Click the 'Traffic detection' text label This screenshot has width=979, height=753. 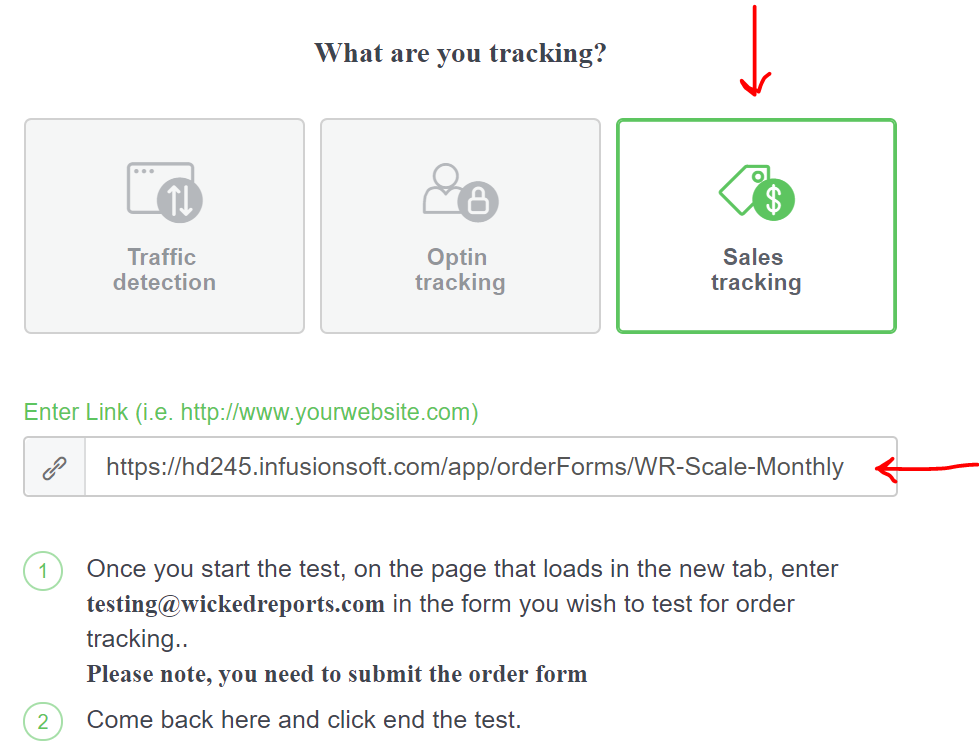pos(164,270)
